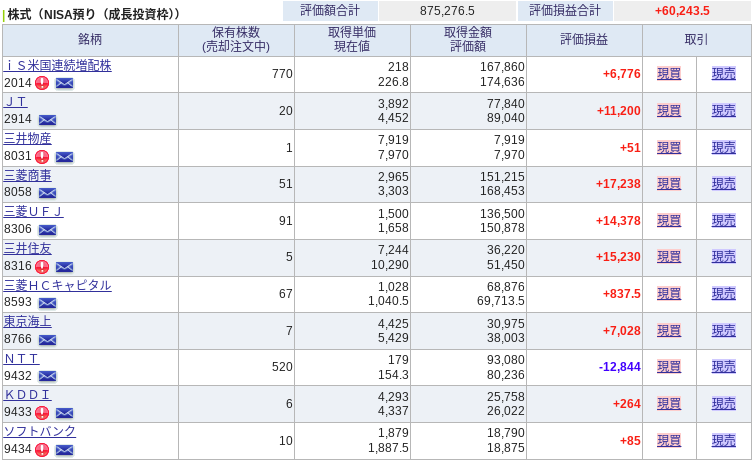Click 現売 in the ＫＤＤＩ row
The width and height of the screenshot is (752, 461).
[x=724, y=404]
